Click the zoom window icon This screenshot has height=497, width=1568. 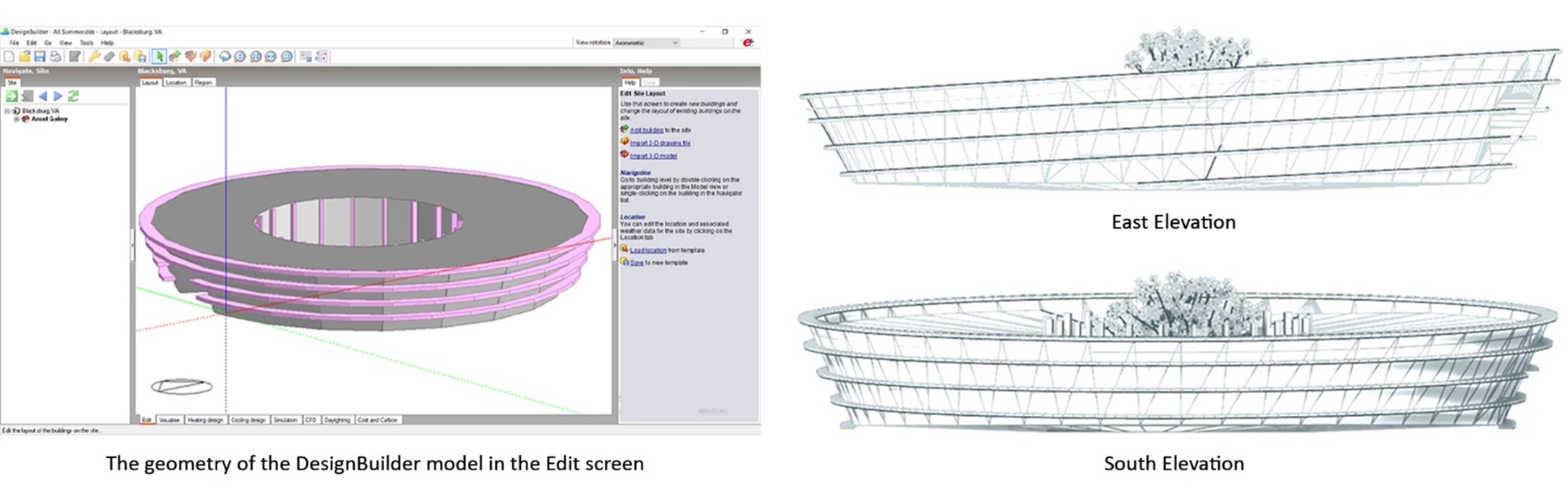click(270, 57)
